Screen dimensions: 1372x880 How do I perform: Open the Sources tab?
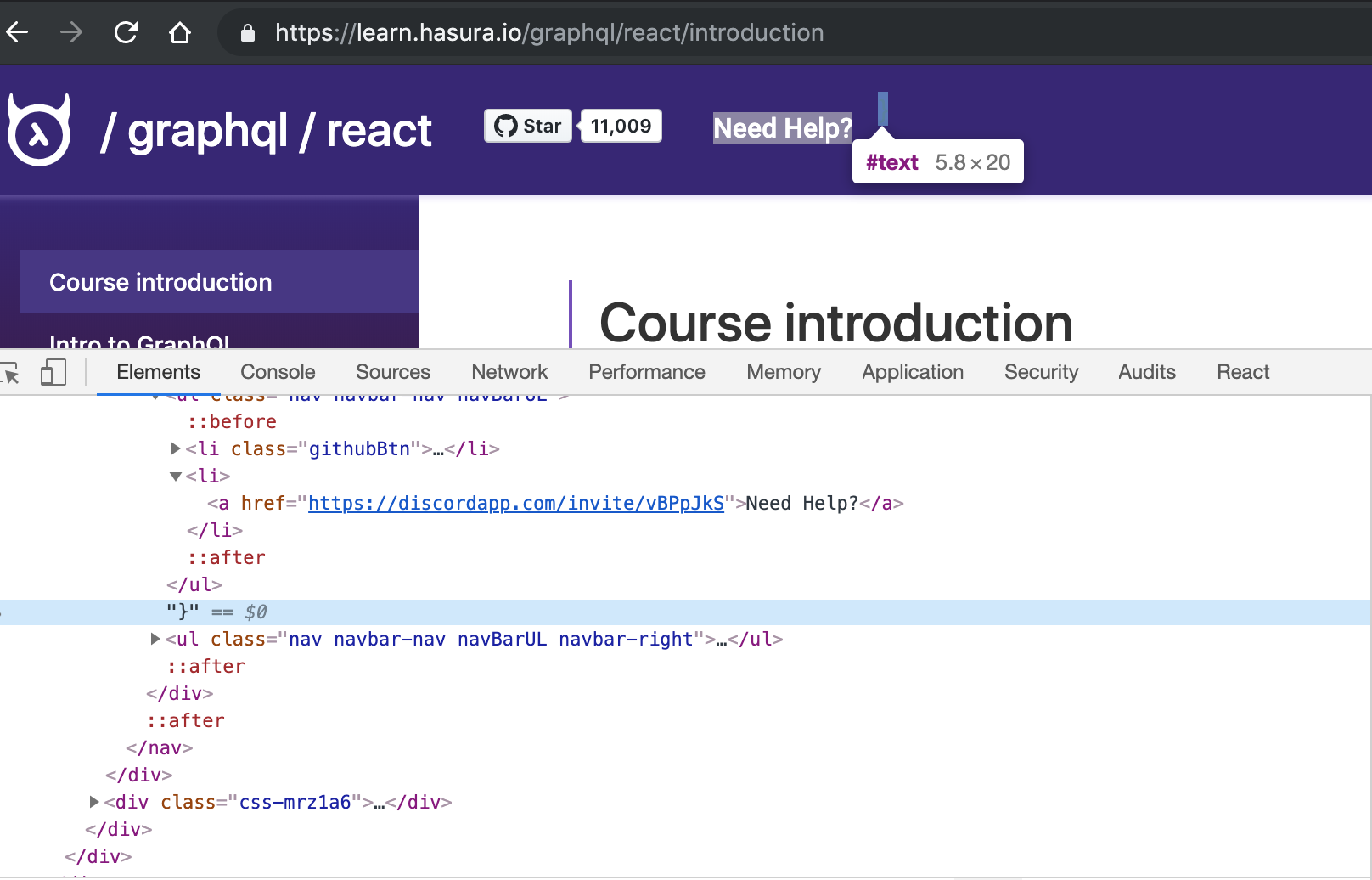pyautogui.click(x=393, y=372)
